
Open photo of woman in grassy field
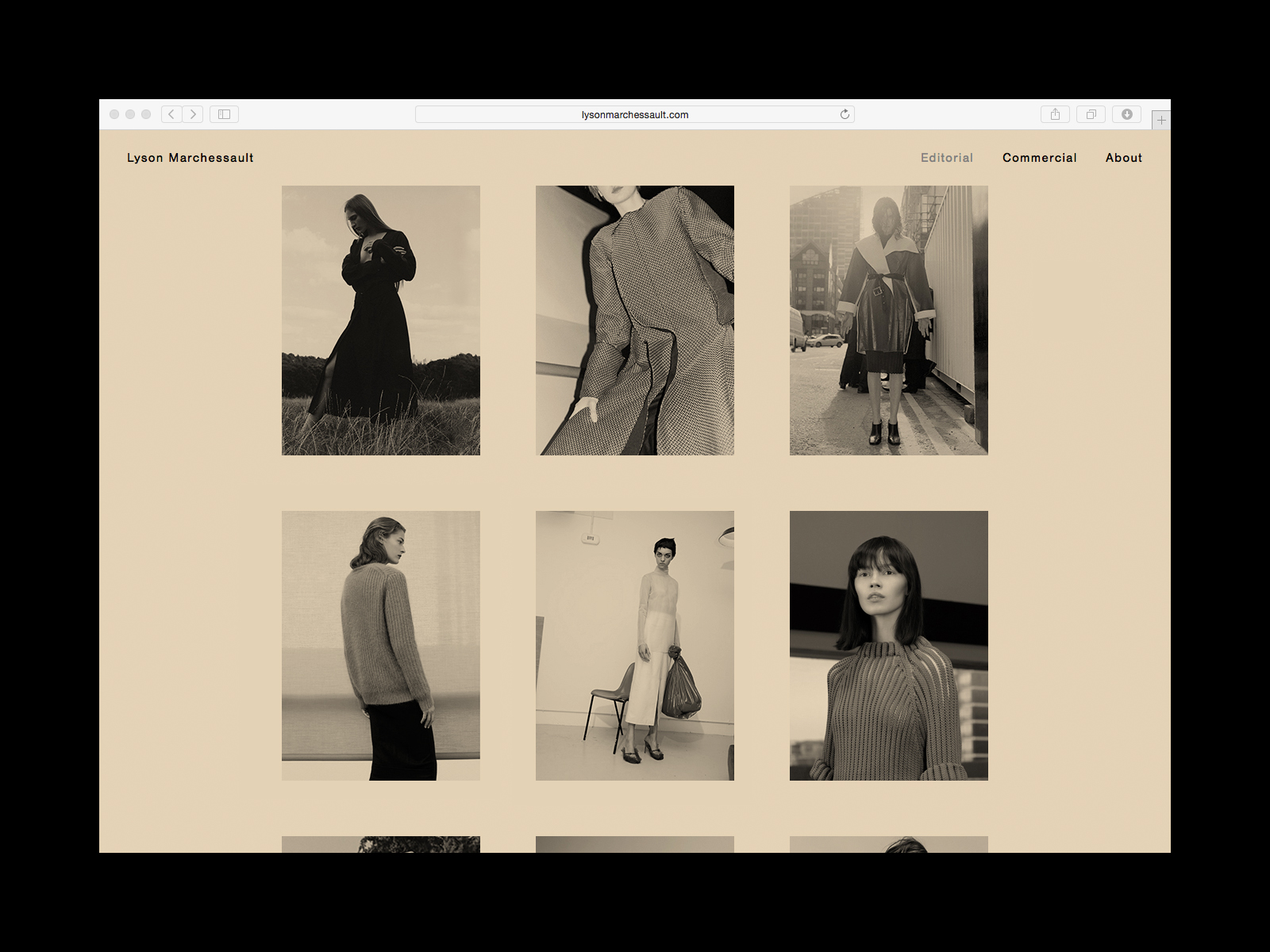pos(381,321)
